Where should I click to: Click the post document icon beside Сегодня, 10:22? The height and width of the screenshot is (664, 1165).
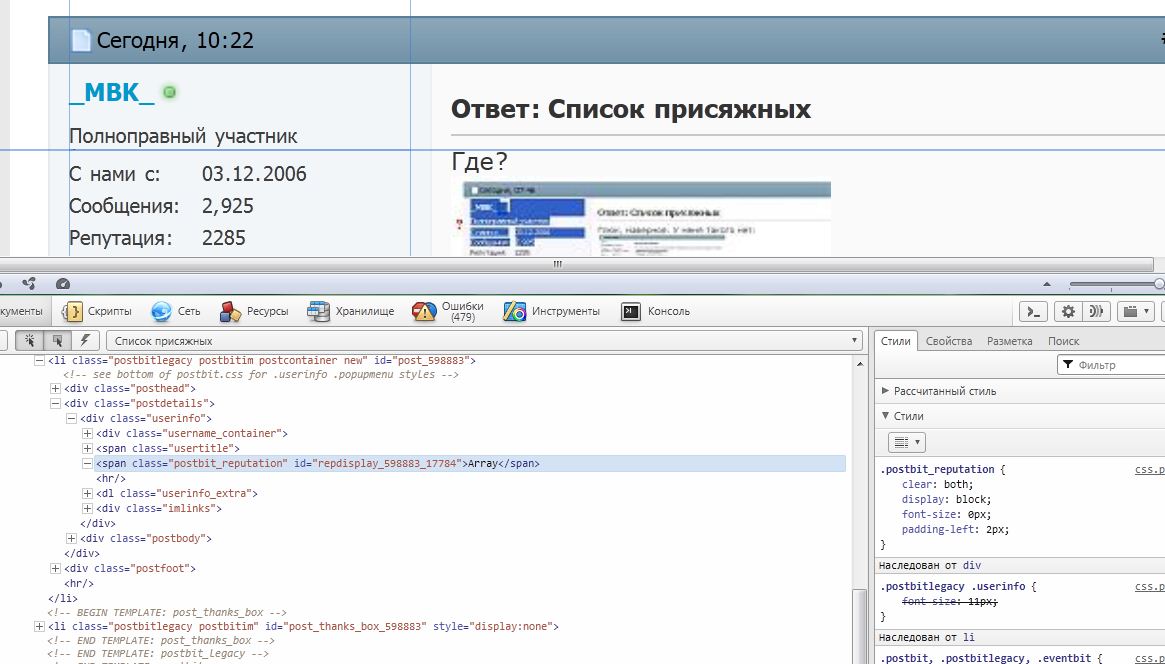pos(80,40)
